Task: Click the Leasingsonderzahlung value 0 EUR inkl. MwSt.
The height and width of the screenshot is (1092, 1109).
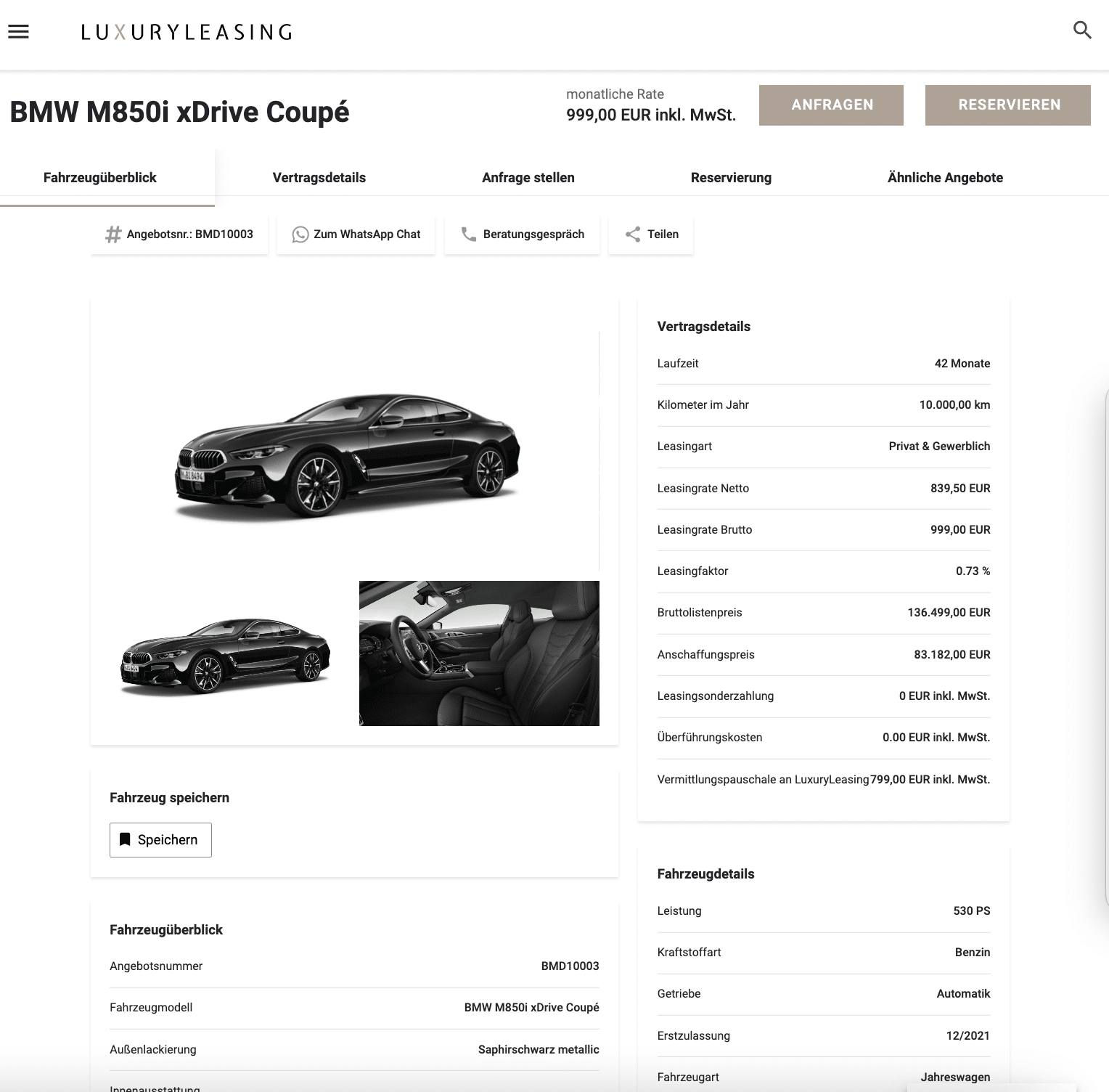Action: [944, 696]
